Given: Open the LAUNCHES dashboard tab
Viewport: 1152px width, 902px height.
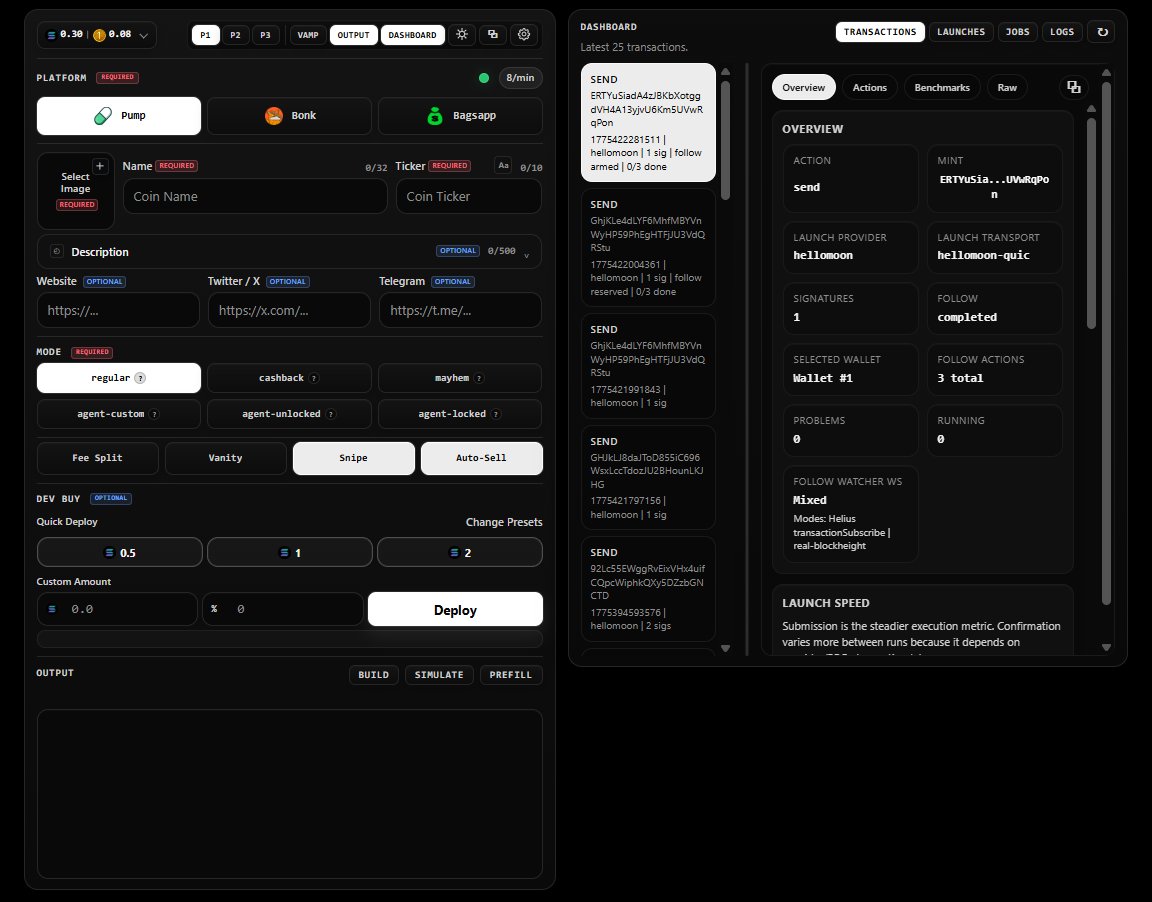Looking at the screenshot, I should click(x=961, y=32).
